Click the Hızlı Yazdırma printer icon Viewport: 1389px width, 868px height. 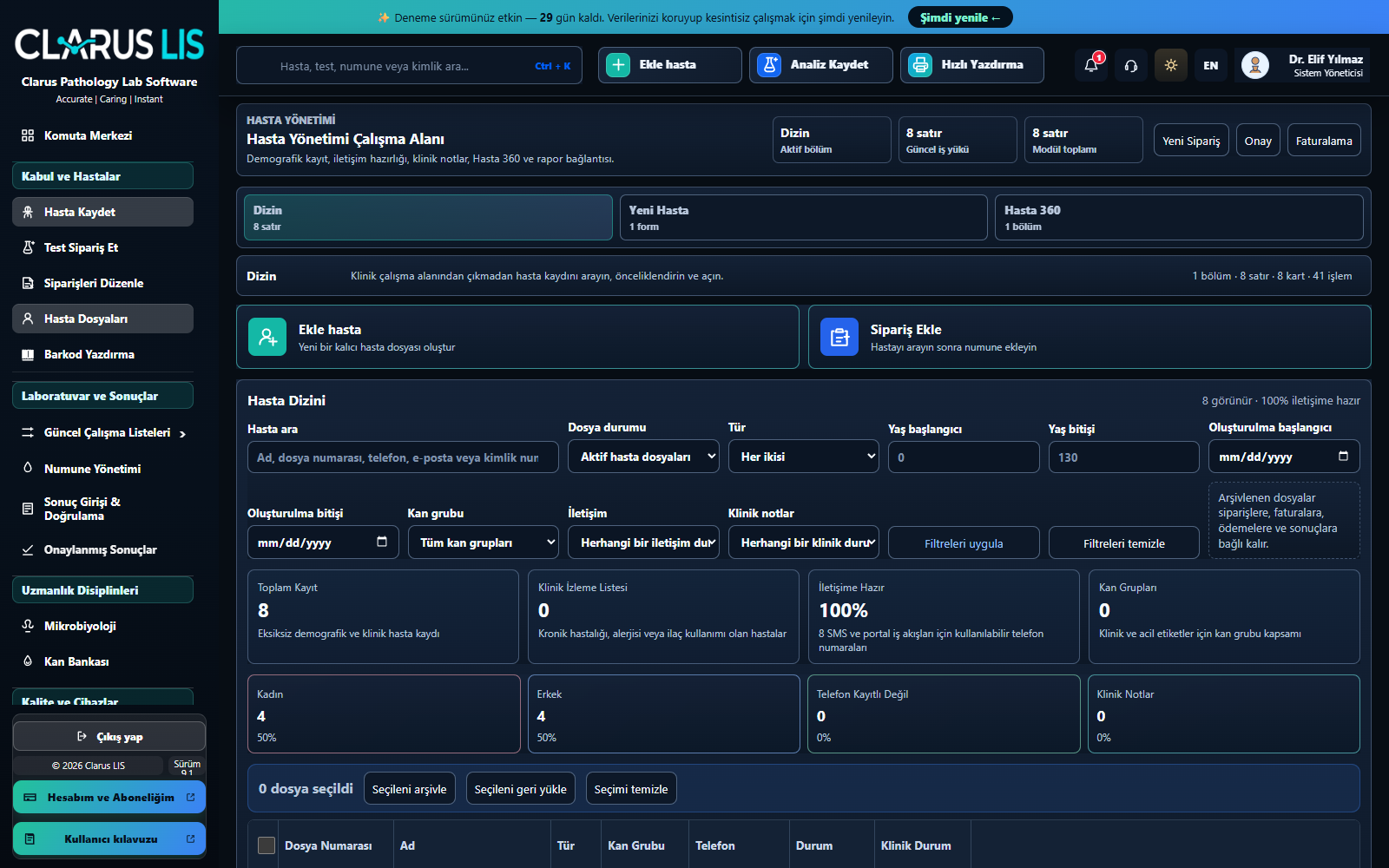click(920, 65)
